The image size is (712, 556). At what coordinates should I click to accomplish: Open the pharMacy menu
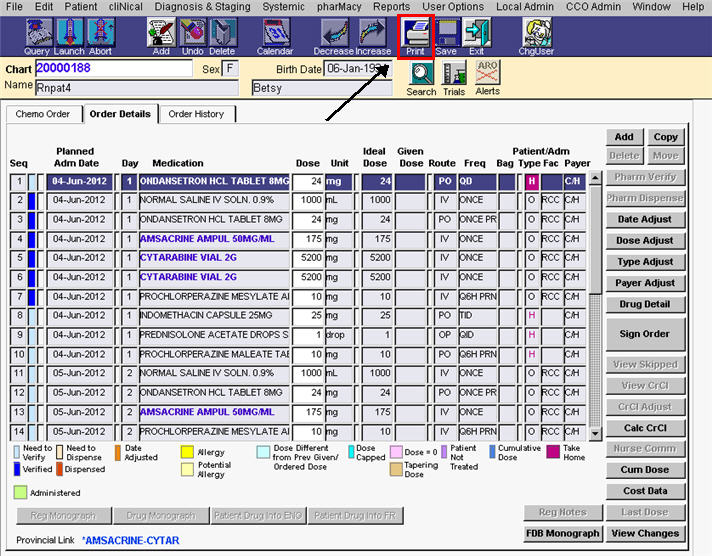(x=339, y=7)
